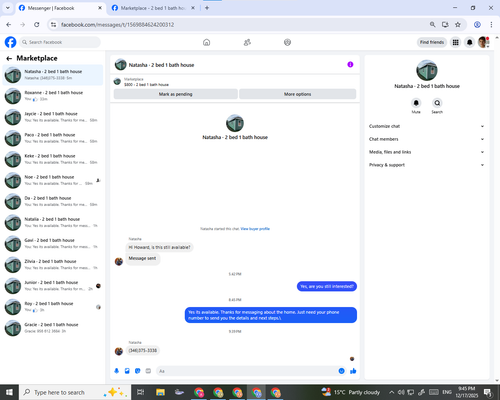Open the account profile picture menu

point(483,42)
